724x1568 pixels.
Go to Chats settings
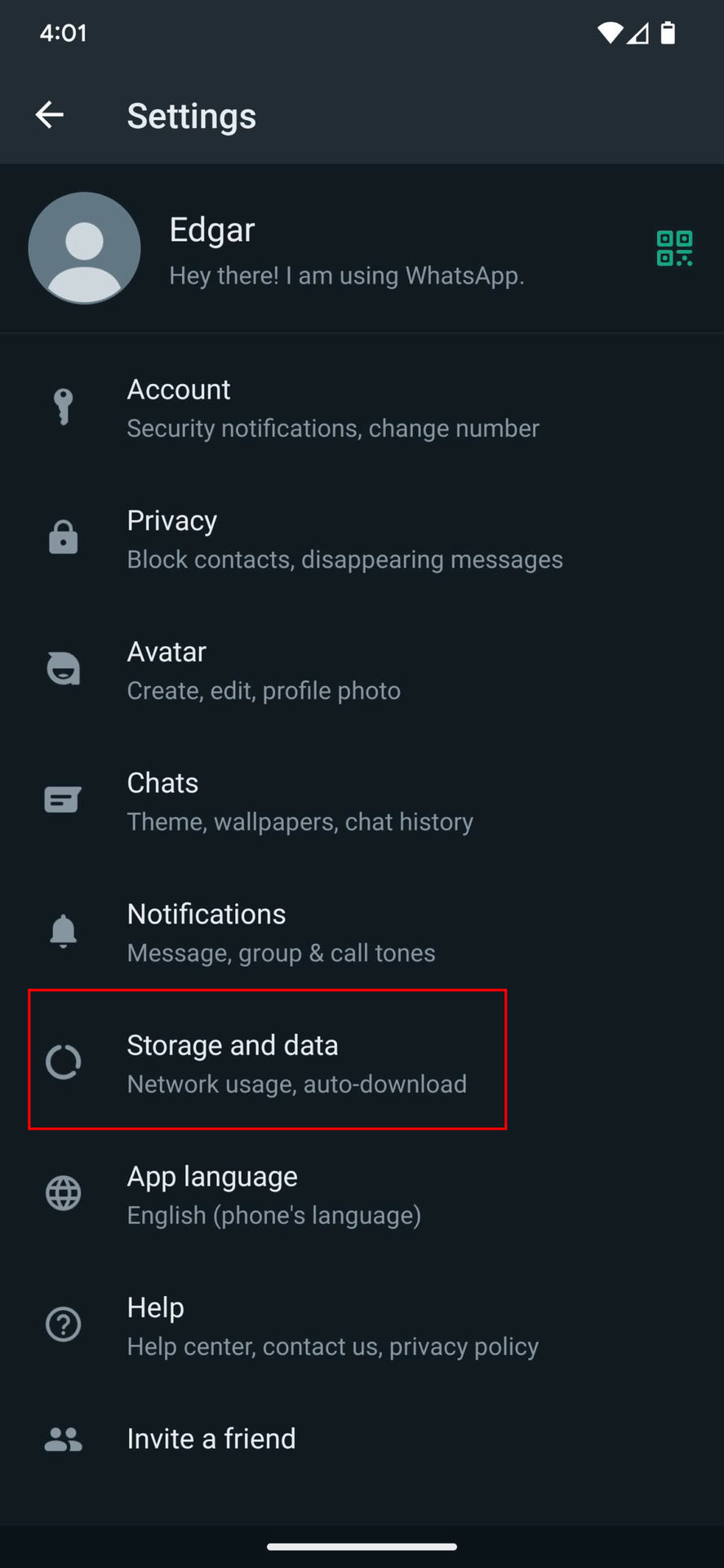[x=300, y=801]
